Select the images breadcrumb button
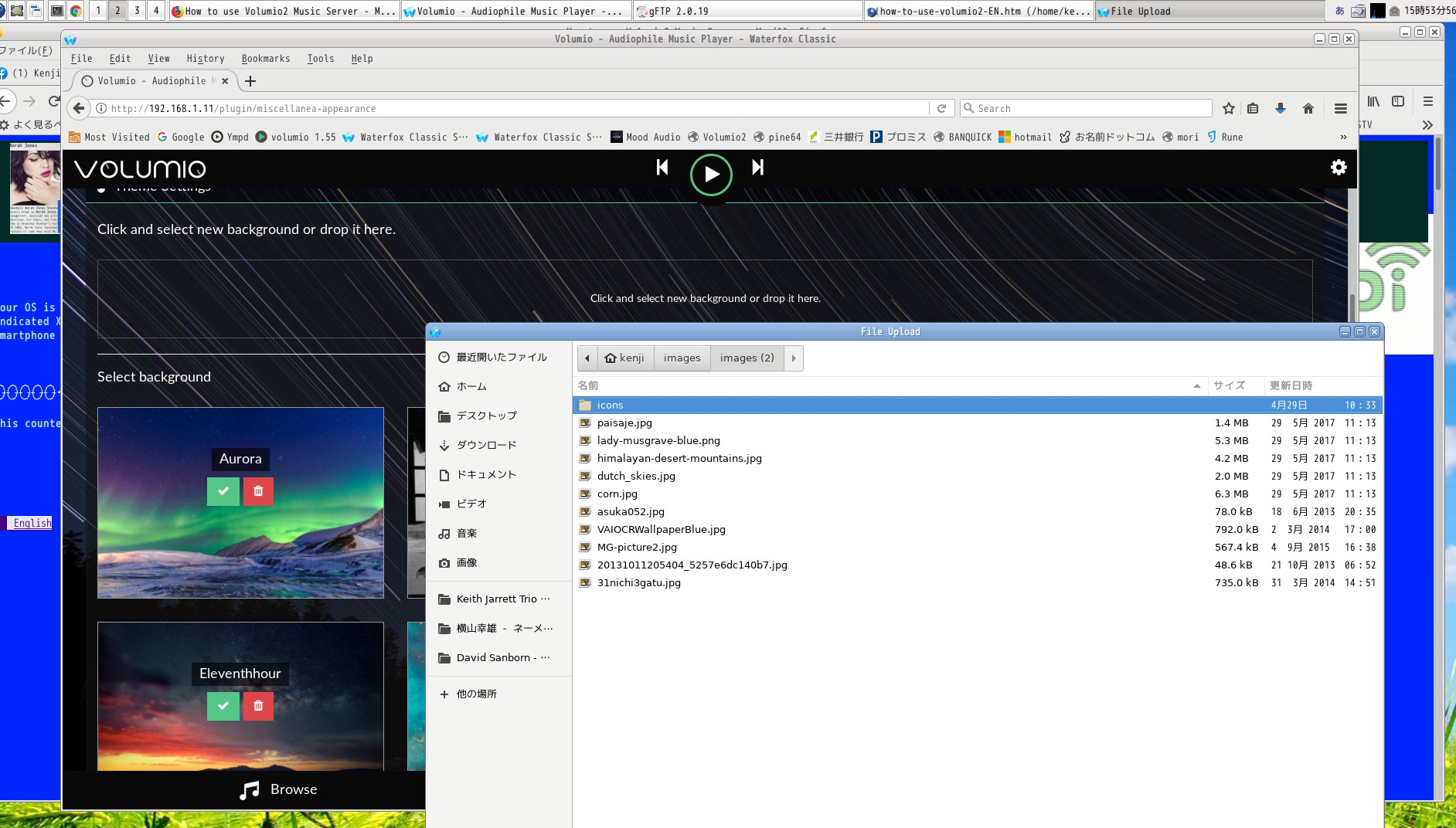The width and height of the screenshot is (1456, 828). pos(682,358)
